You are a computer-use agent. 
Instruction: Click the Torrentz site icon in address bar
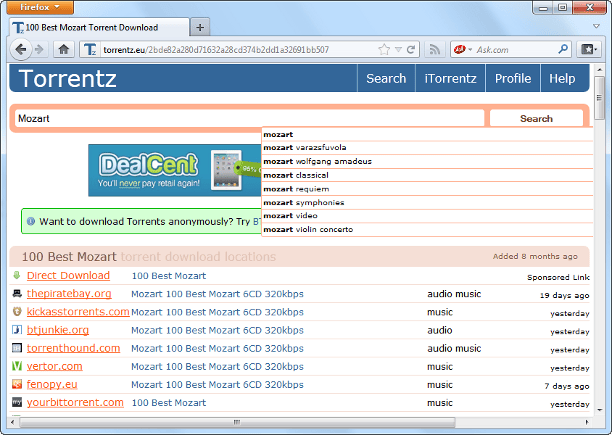point(90,50)
